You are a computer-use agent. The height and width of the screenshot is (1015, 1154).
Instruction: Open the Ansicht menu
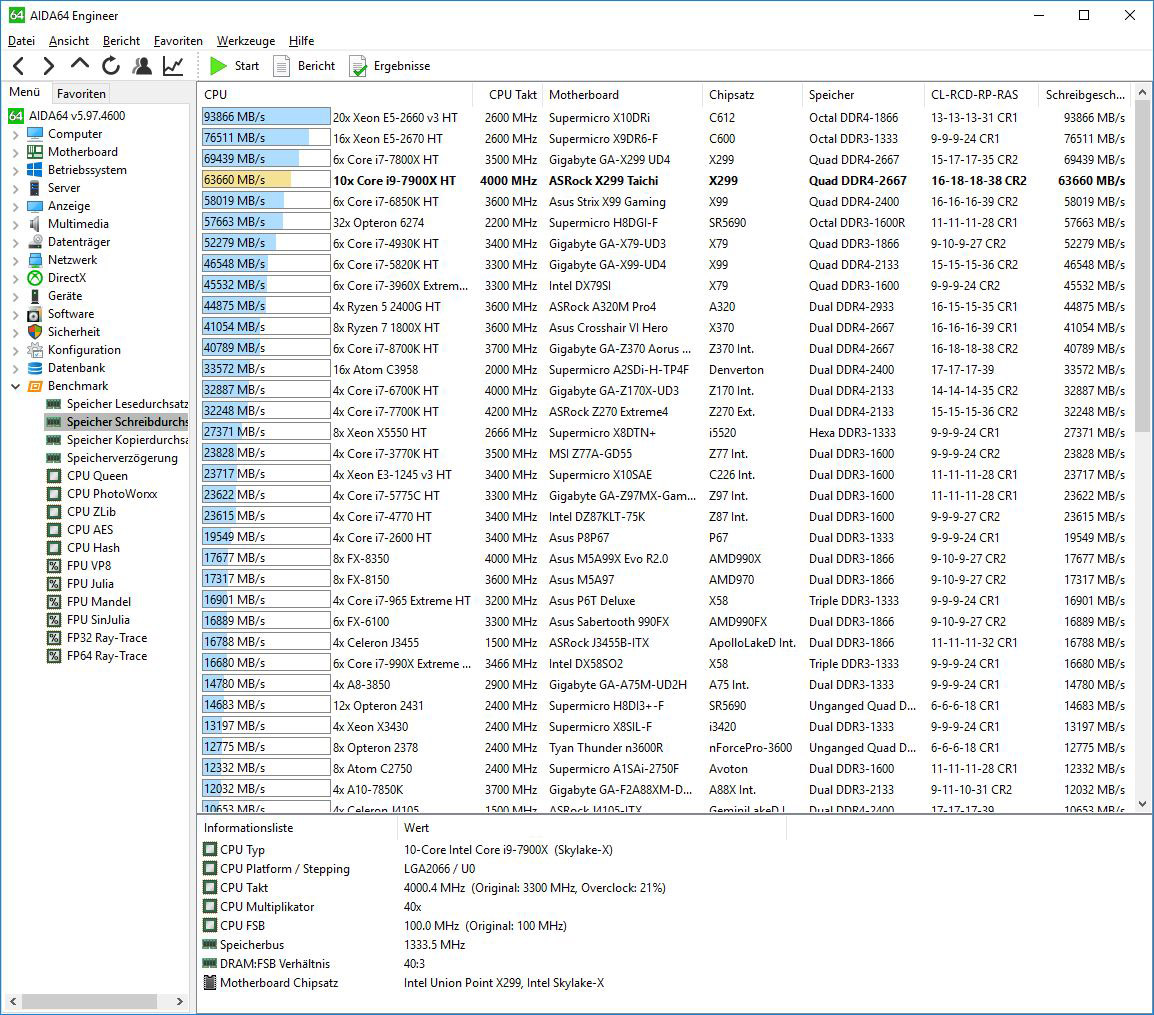(x=69, y=41)
